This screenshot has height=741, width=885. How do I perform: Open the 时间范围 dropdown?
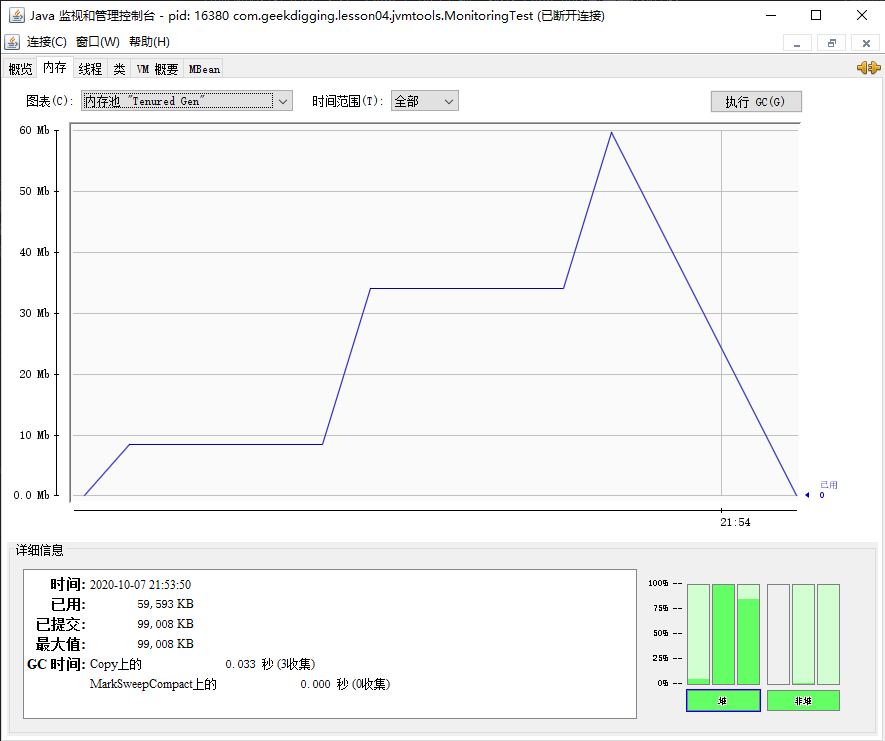(x=424, y=102)
